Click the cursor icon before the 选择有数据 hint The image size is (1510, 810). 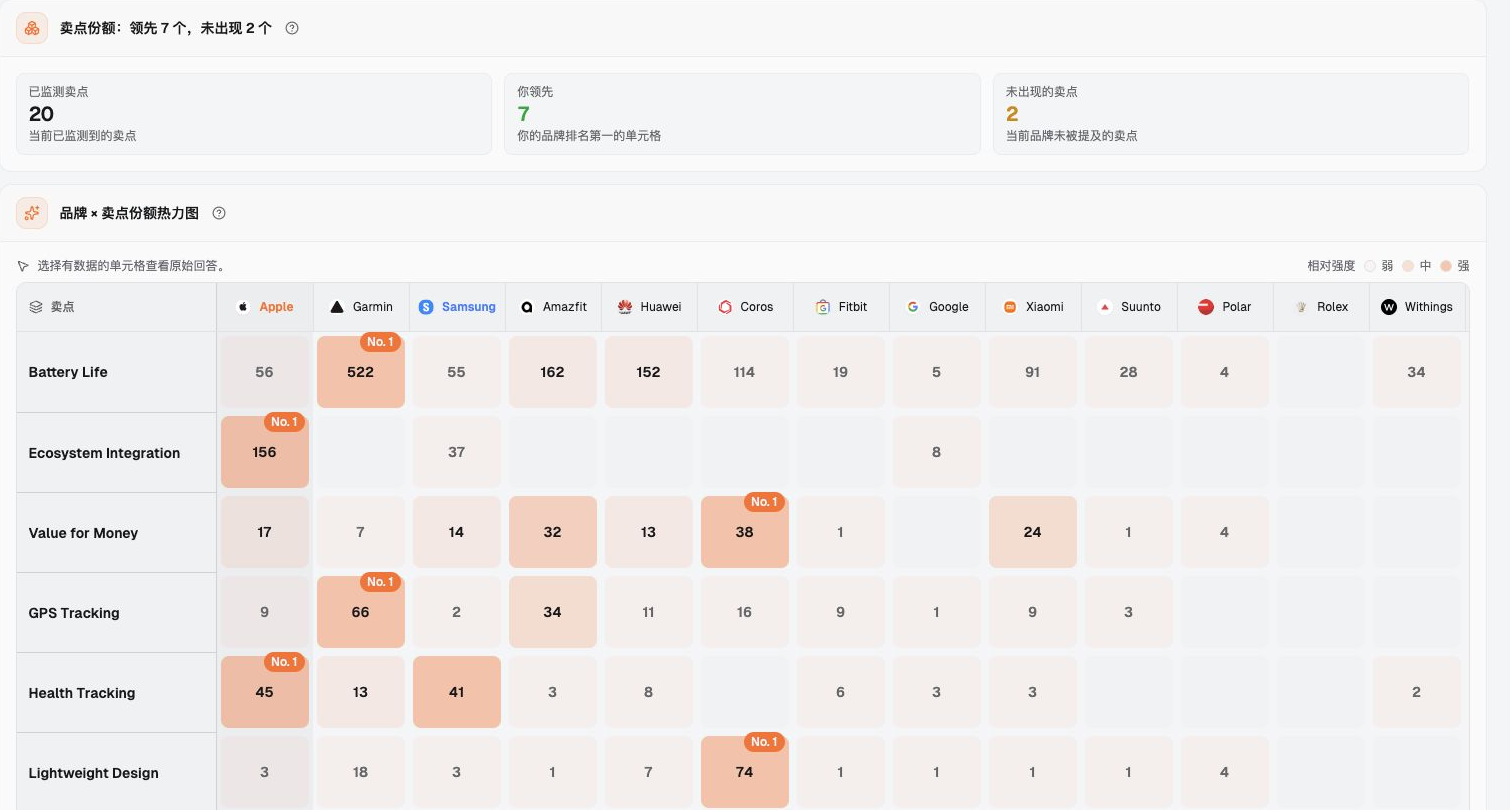pos(23,266)
